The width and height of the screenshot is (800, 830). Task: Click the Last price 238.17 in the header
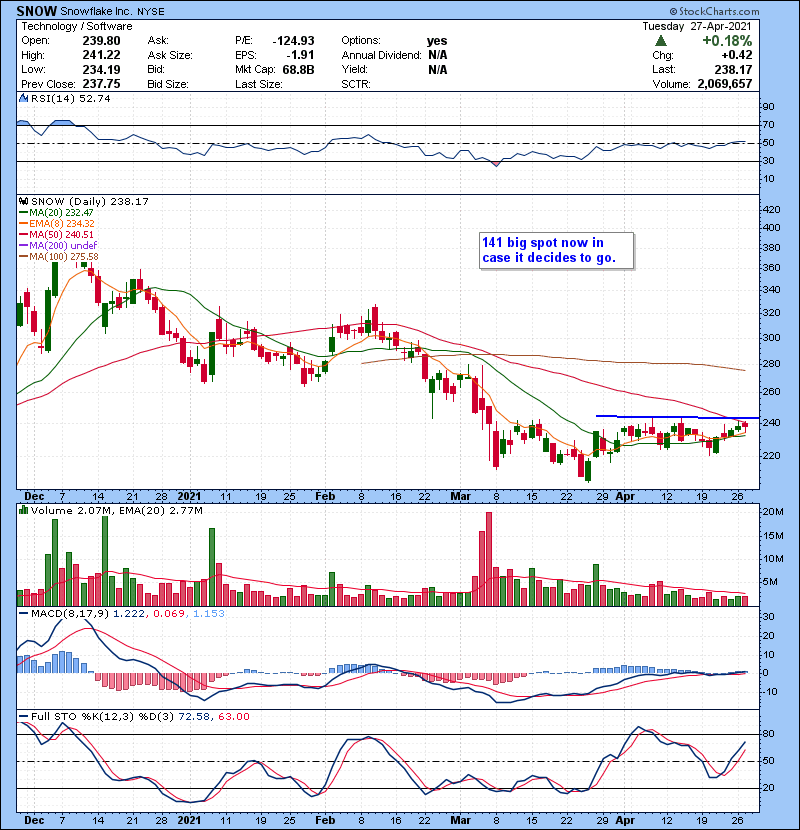point(733,69)
